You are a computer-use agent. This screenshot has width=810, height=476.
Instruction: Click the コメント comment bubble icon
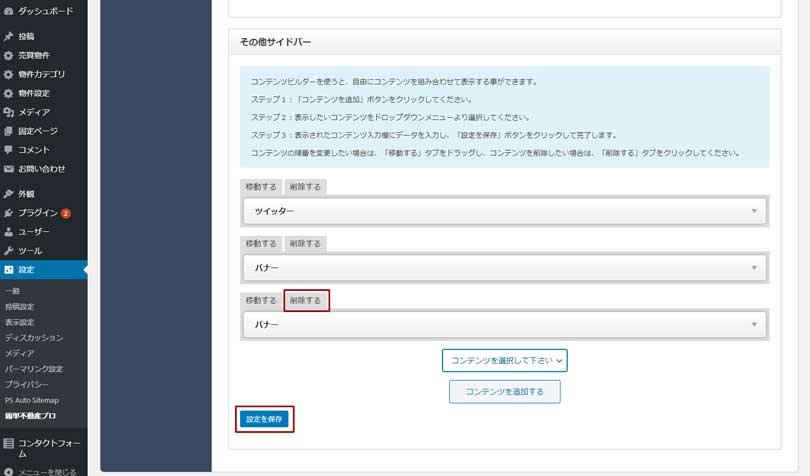9,150
